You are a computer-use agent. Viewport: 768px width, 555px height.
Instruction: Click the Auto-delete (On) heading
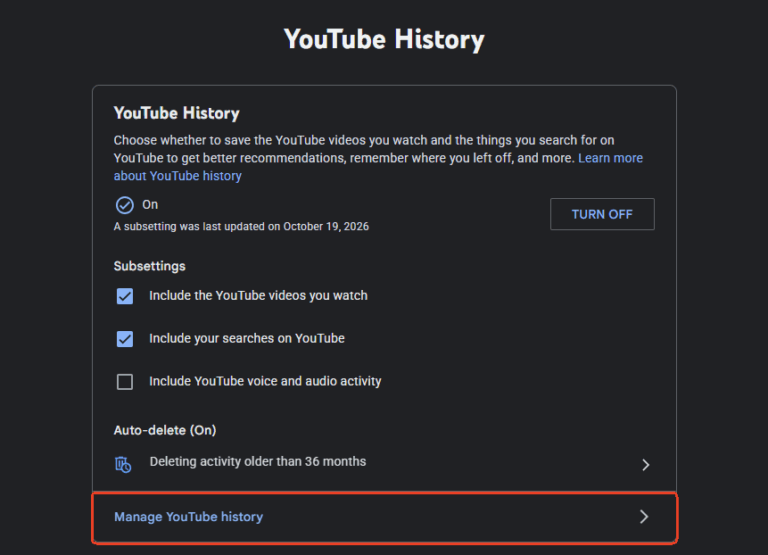(165, 430)
